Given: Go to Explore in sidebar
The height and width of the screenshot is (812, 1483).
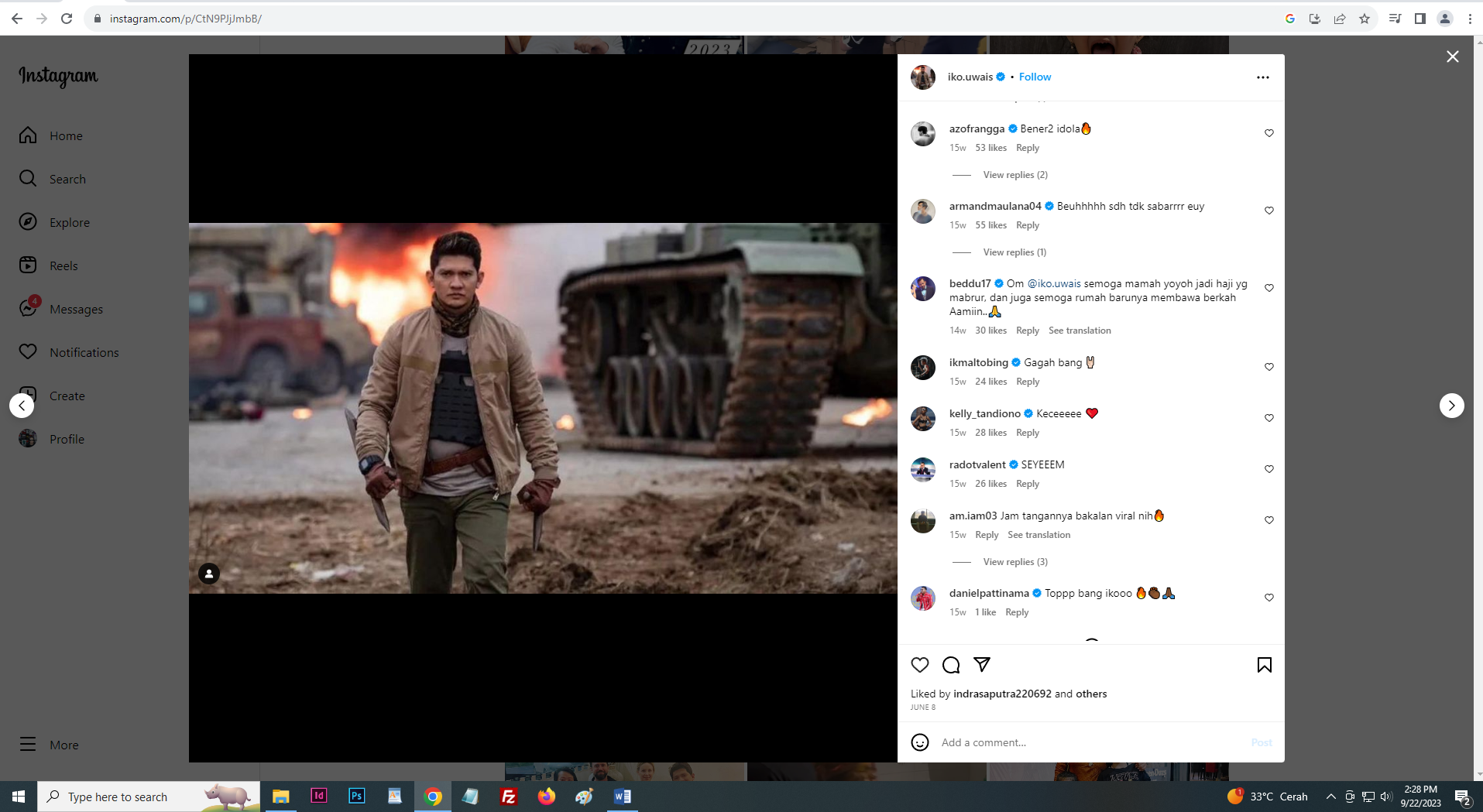Looking at the screenshot, I should click(55, 222).
